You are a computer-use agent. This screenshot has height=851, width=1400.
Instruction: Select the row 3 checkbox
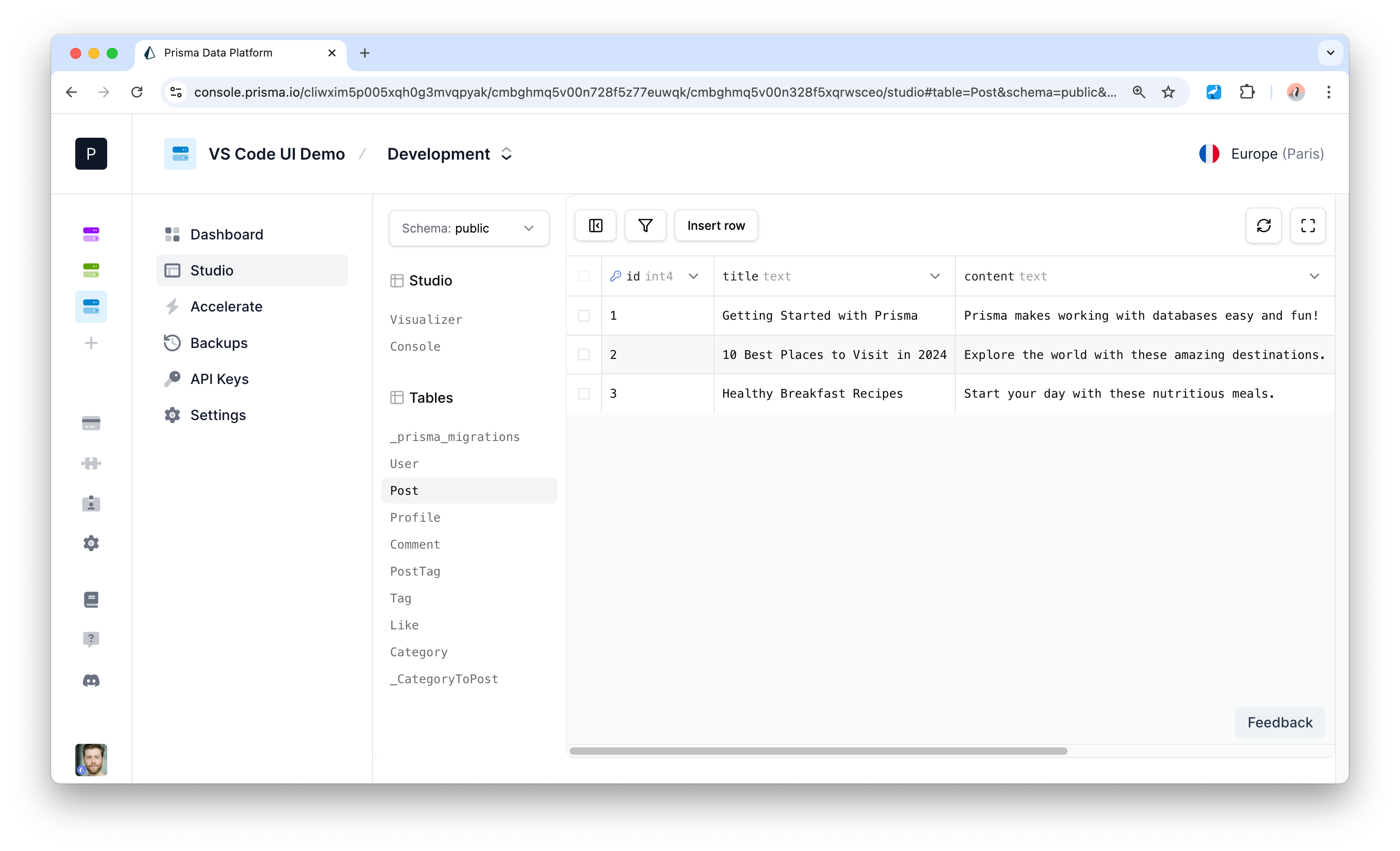584,393
